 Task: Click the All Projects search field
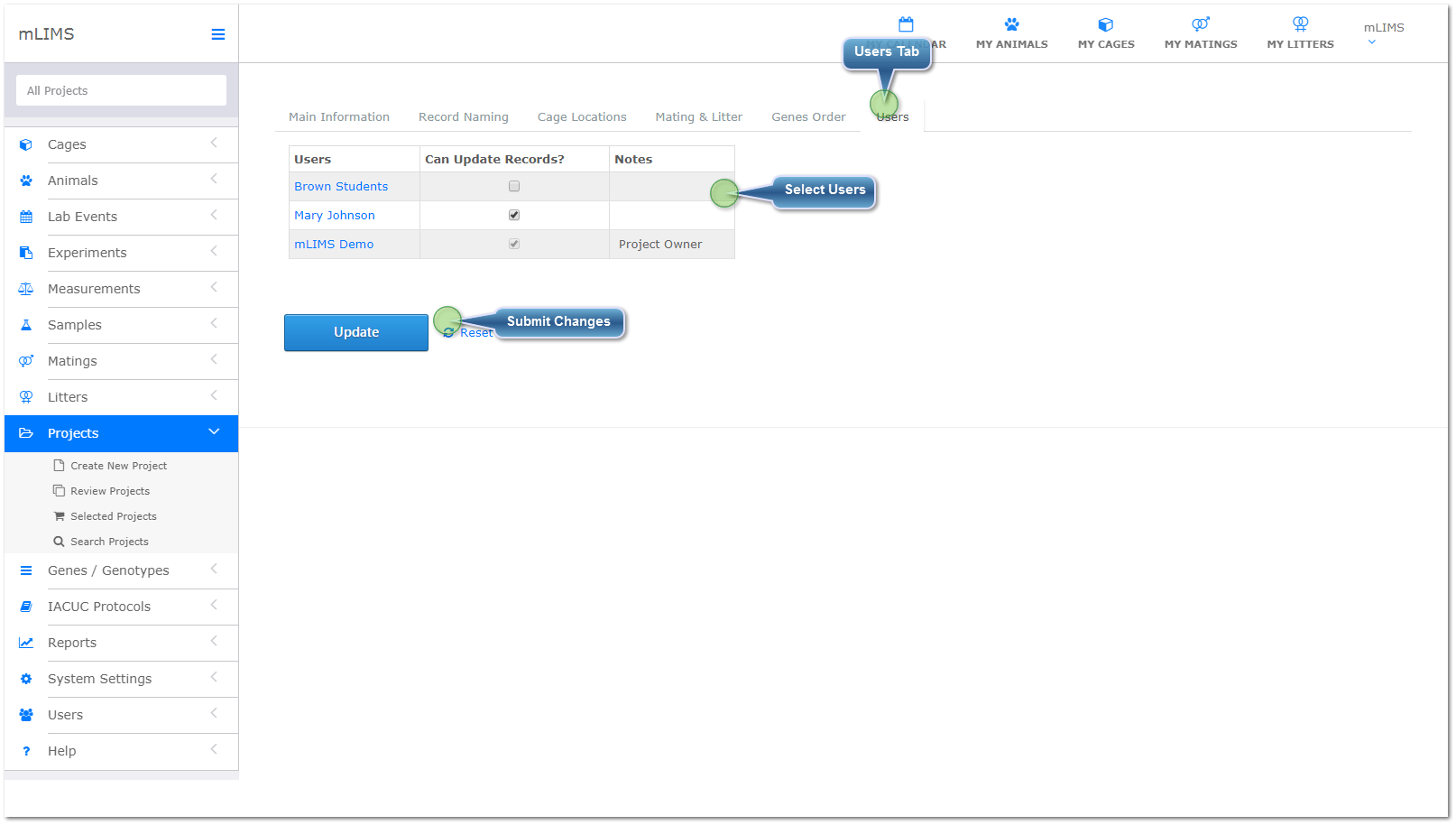tap(121, 90)
